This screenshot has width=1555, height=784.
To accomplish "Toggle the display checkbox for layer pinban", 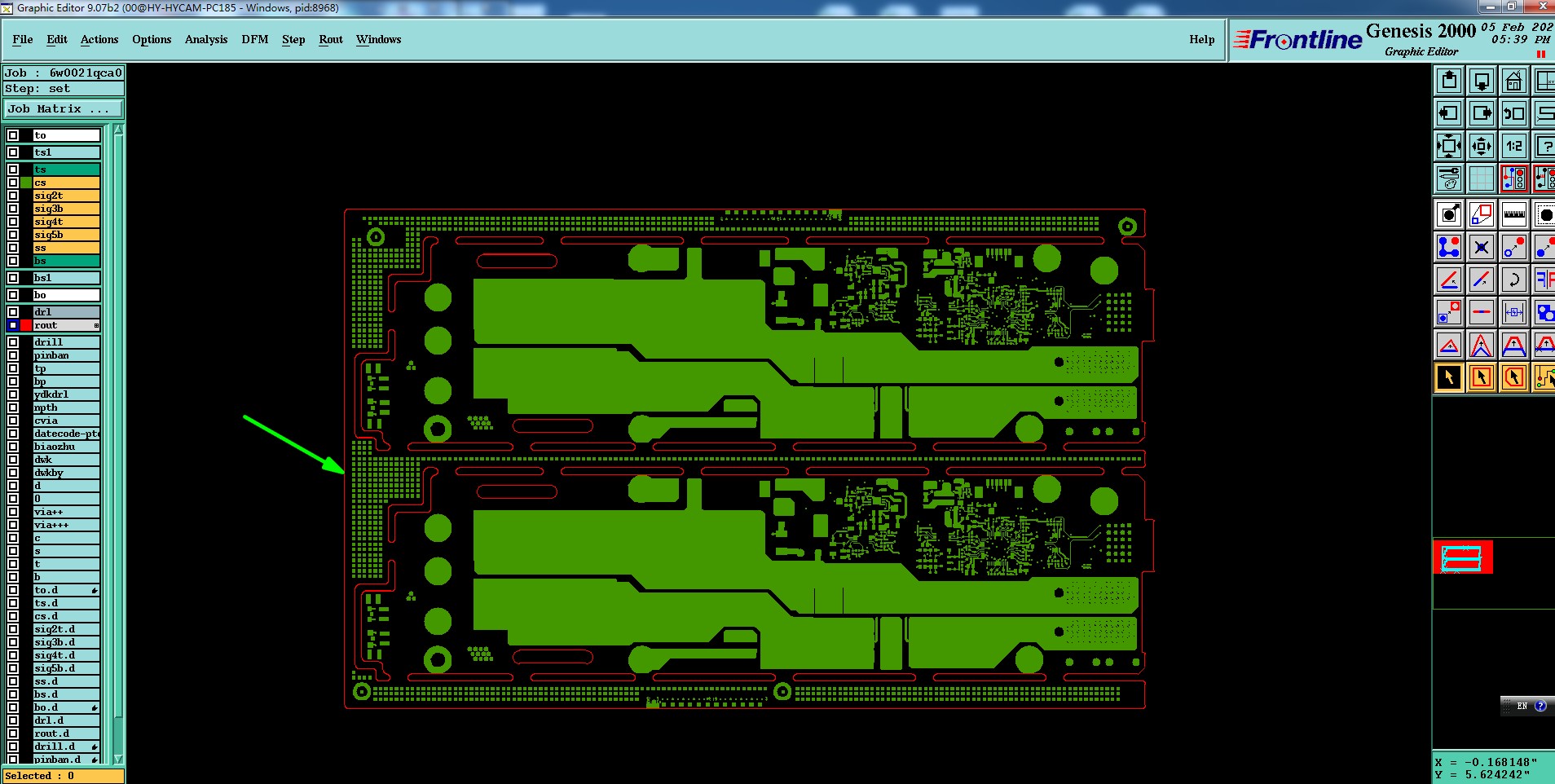I will 13,355.
